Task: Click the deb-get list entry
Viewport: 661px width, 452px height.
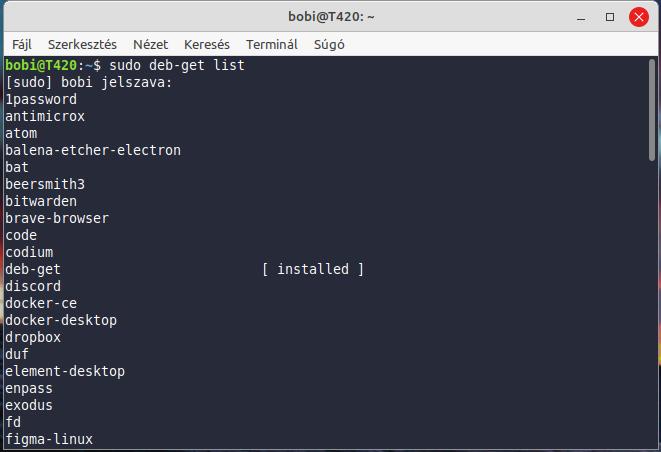Action: (x=33, y=269)
